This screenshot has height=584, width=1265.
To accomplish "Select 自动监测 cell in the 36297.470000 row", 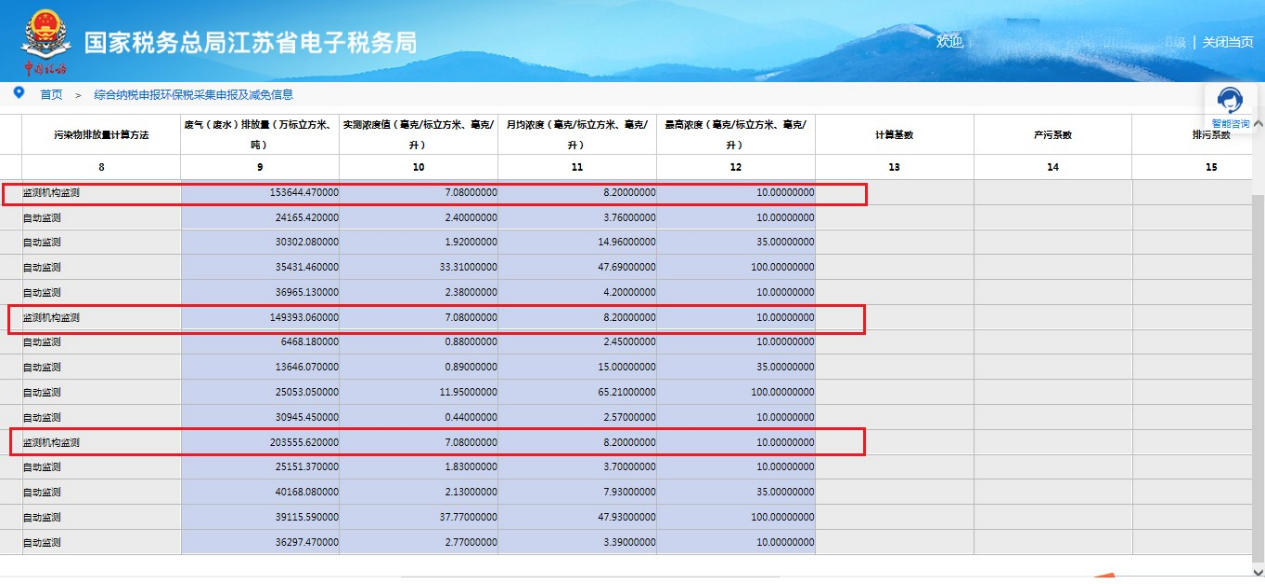I will [101, 542].
